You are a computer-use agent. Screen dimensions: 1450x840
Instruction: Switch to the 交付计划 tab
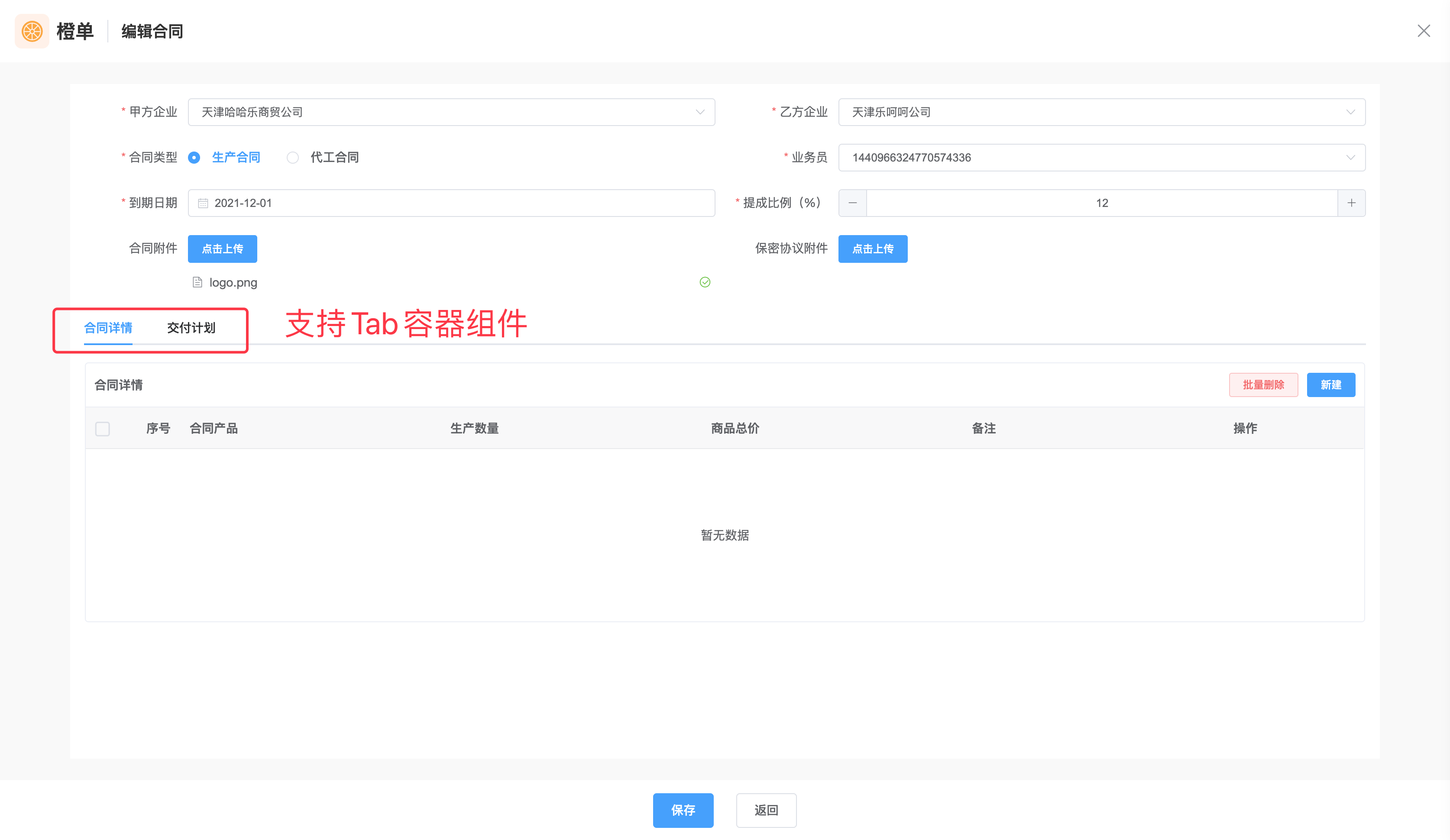tap(191, 328)
